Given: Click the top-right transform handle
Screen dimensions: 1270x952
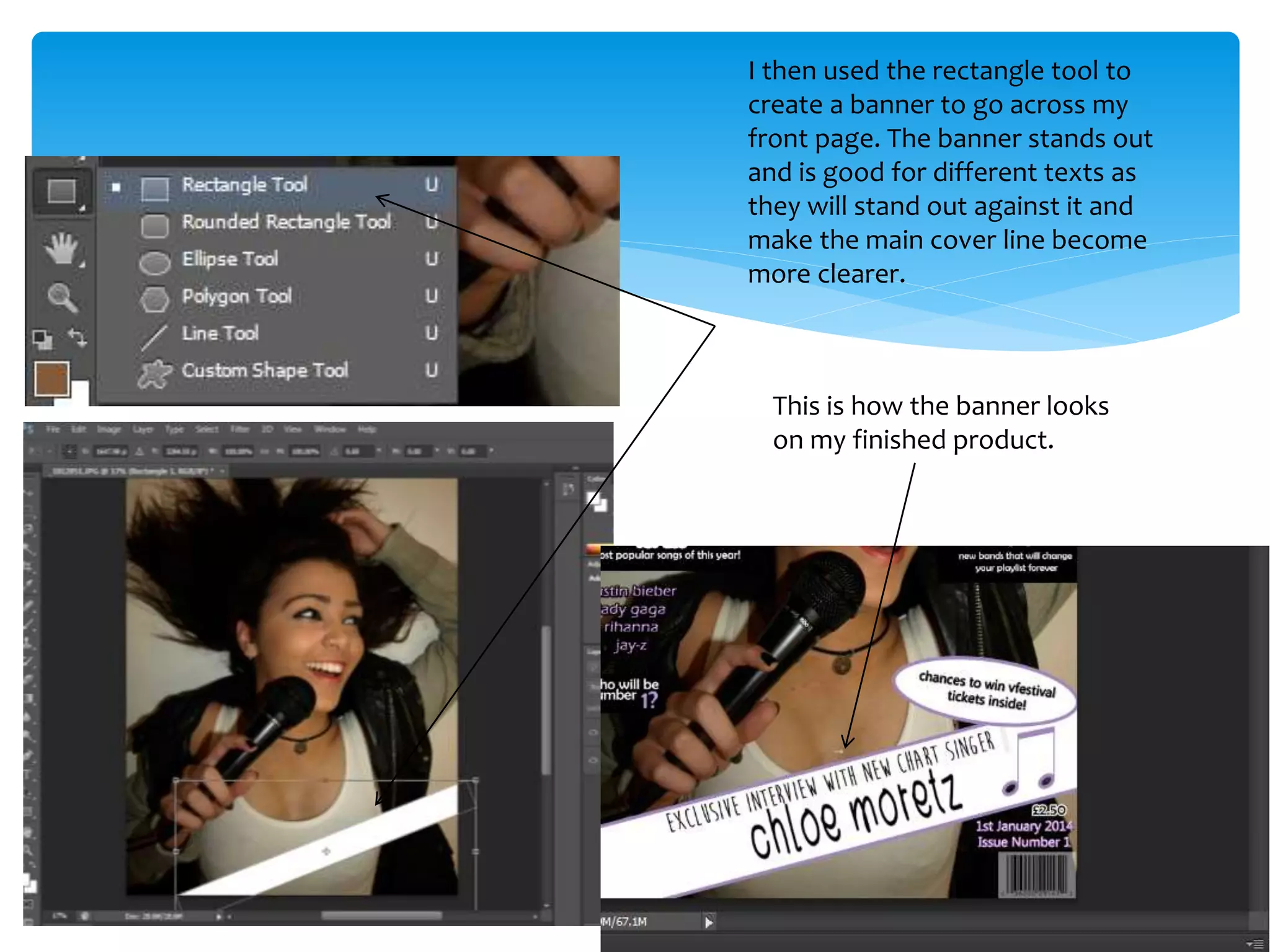Looking at the screenshot, I should click(x=476, y=780).
